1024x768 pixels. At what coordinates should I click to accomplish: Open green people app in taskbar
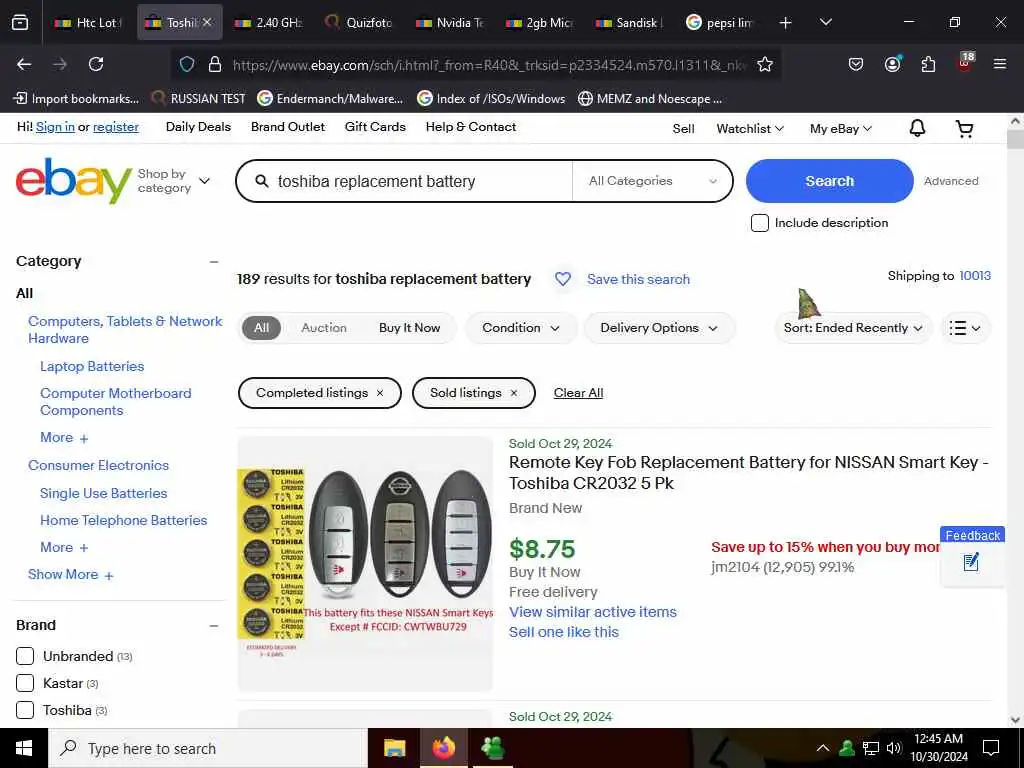pos(492,748)
